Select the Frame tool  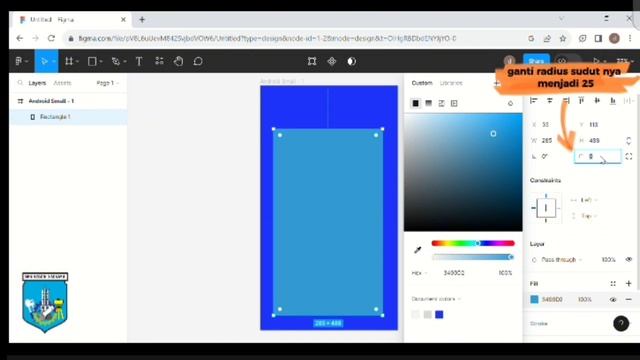pyautogui.click(x=69, y=61)
